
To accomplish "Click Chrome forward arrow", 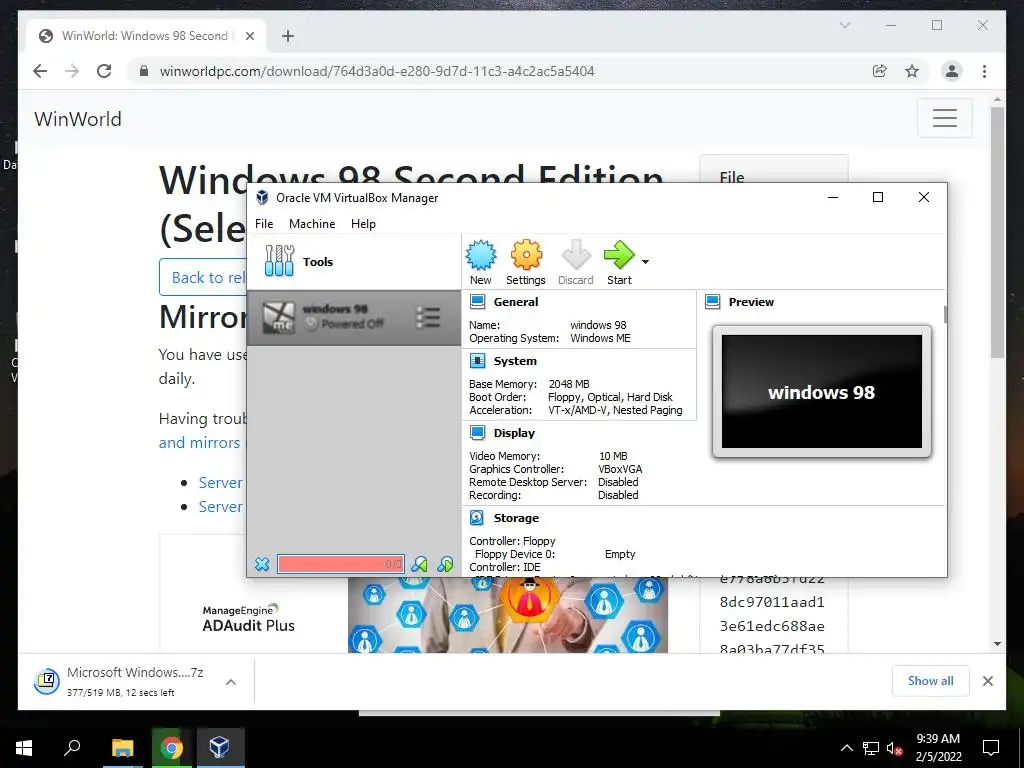I will [72, 71].
